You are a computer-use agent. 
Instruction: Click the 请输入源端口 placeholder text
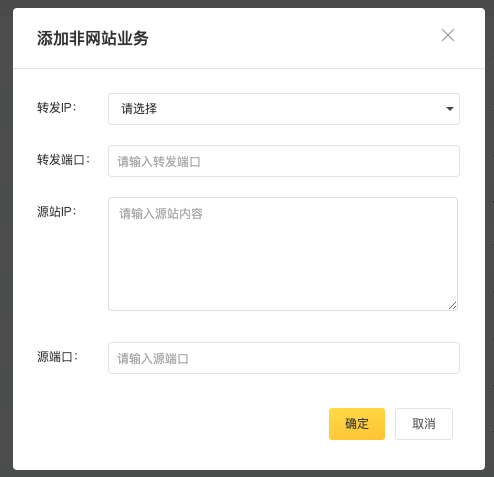point(153,359)
